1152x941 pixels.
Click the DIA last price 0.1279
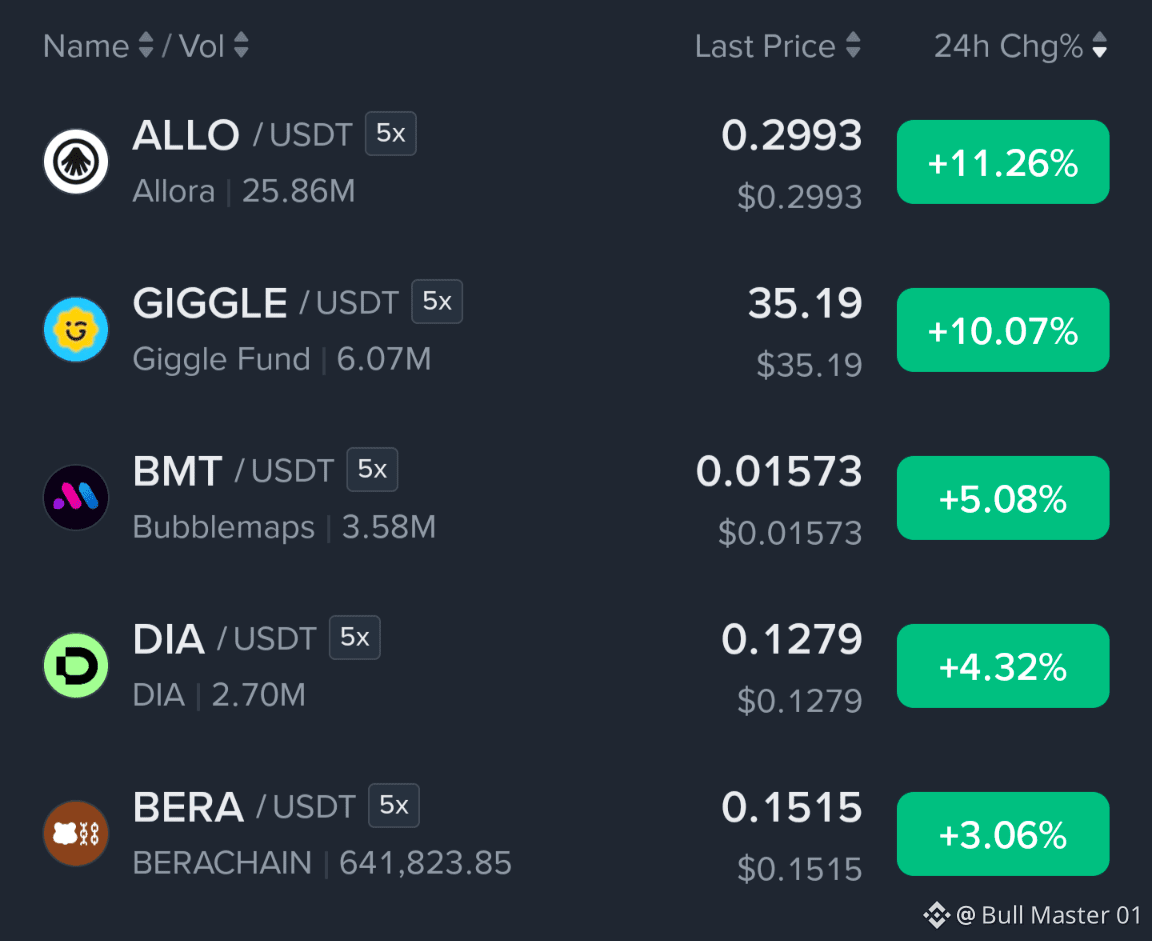pos(791,639)
